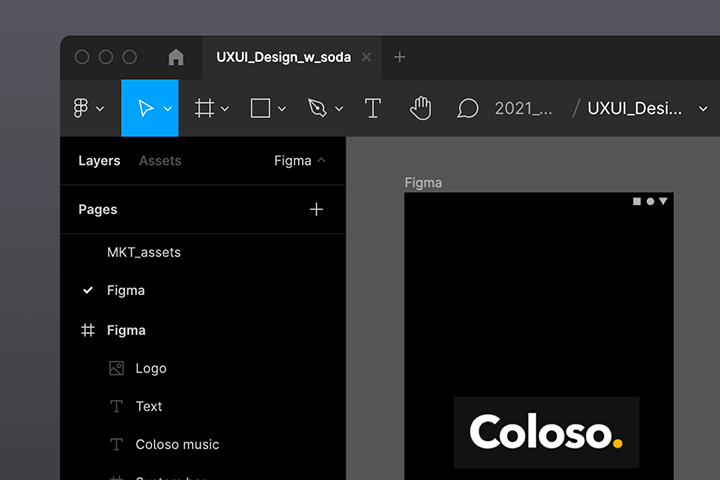The image size is (720, 480).
Task: Switch to the Assets tab
Action: coord(160,161)
